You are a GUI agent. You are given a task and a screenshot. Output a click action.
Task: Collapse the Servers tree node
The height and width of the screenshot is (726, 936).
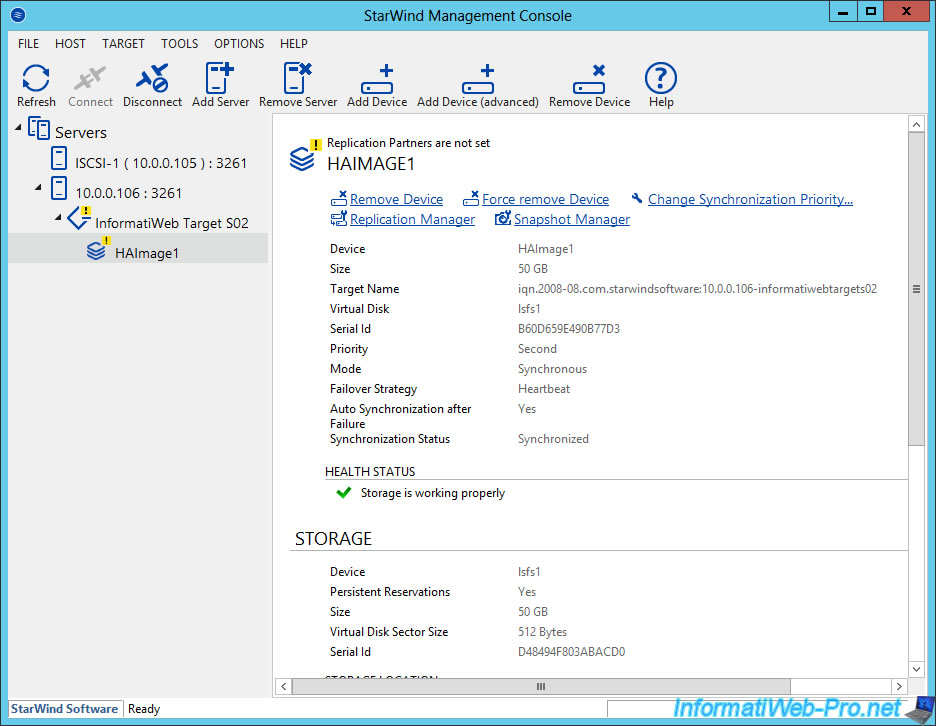tap(18, 127)
